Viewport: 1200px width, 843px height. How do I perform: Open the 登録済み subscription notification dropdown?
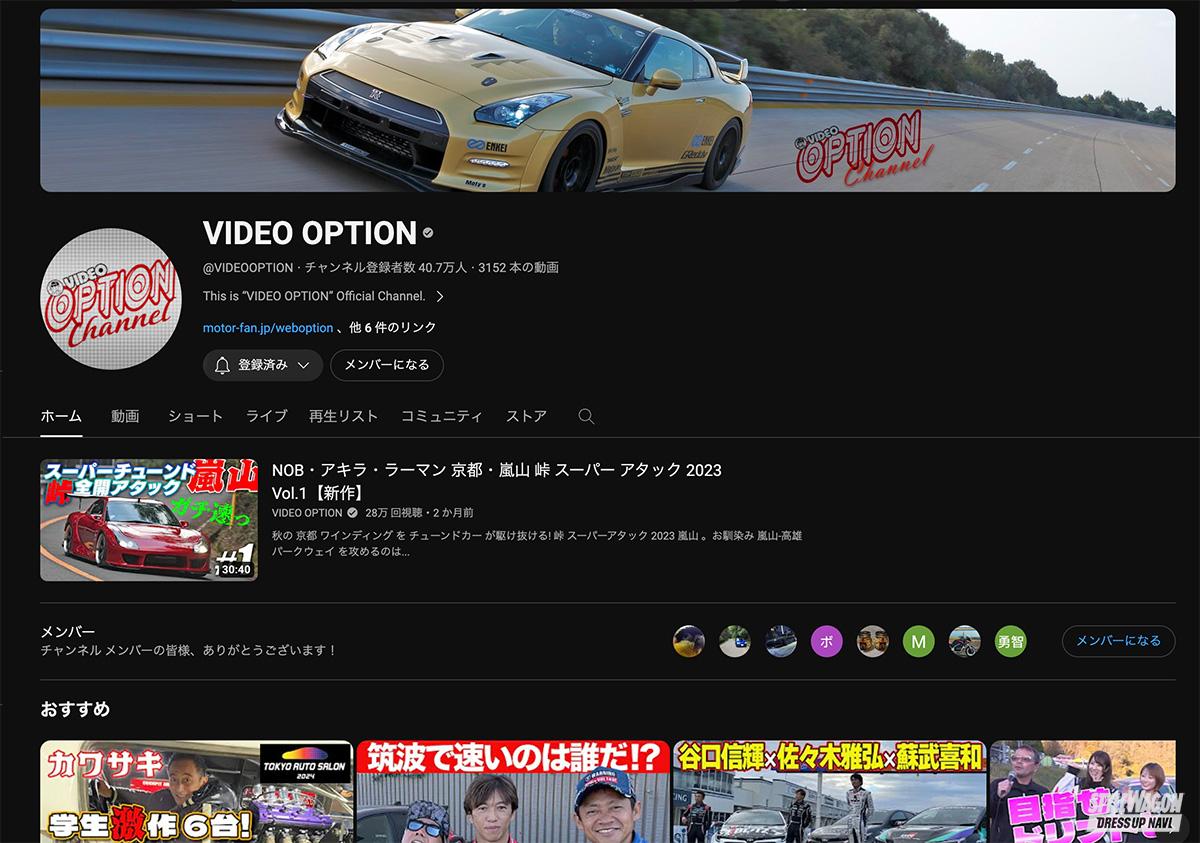(x=262, y=365)
